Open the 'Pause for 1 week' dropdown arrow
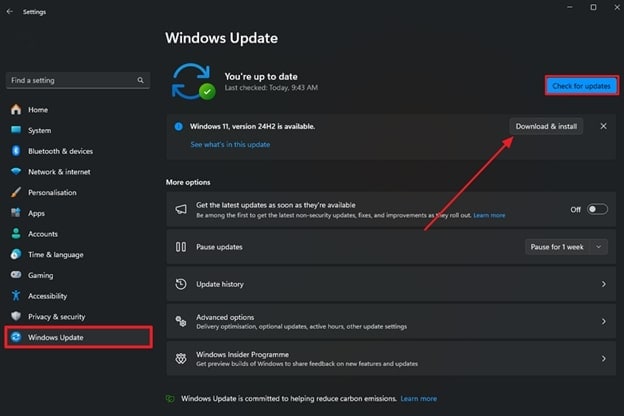This screenshot has height=416, width=624. 599,247
